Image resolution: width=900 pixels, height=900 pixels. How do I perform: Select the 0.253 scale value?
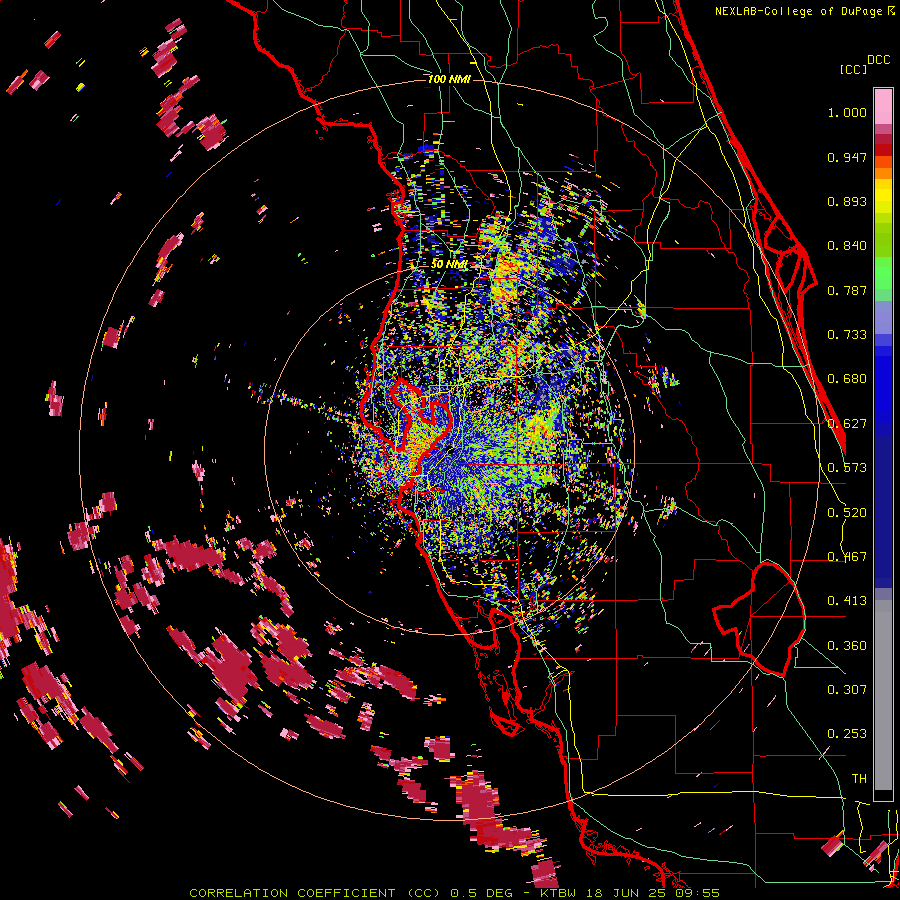[x=847, y=734]
